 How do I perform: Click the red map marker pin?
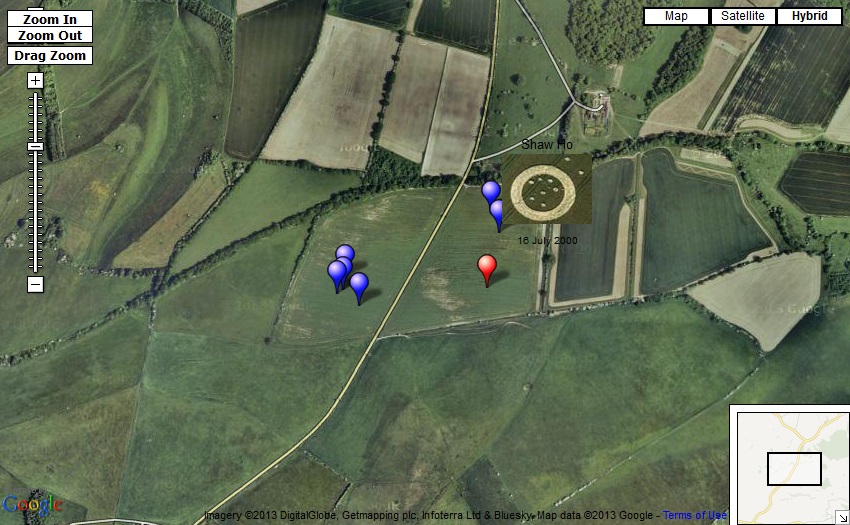click(487, 267)
